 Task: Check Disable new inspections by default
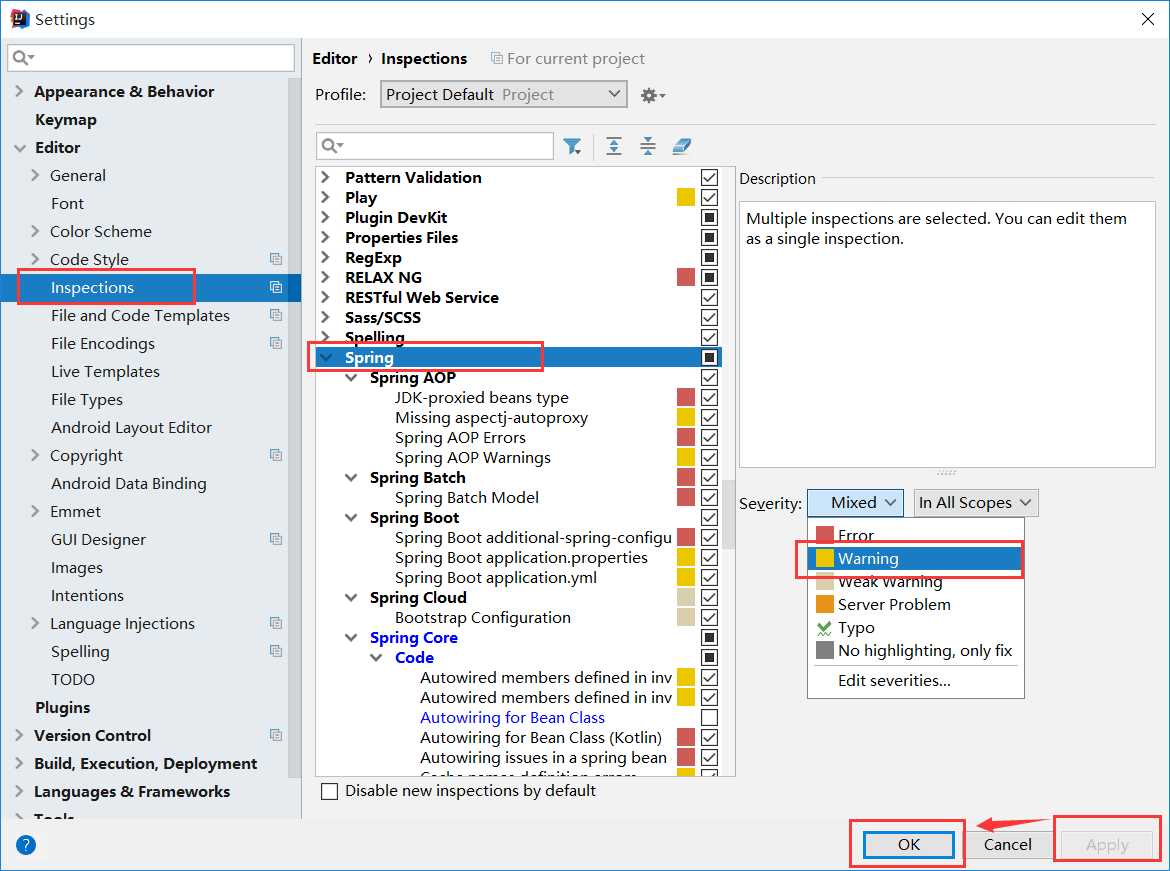tap(329, 791)
